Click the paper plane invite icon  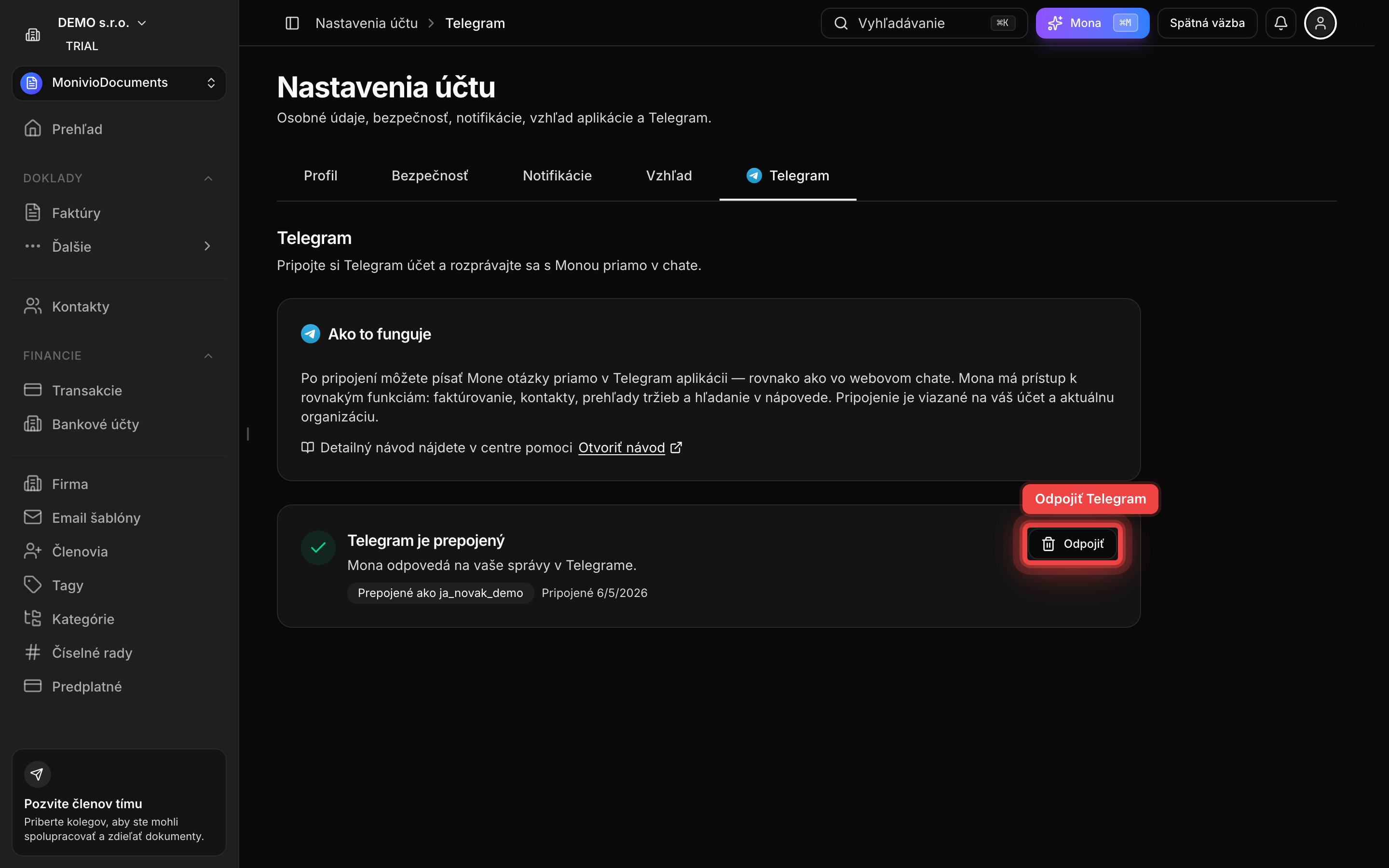pos(37,774)
